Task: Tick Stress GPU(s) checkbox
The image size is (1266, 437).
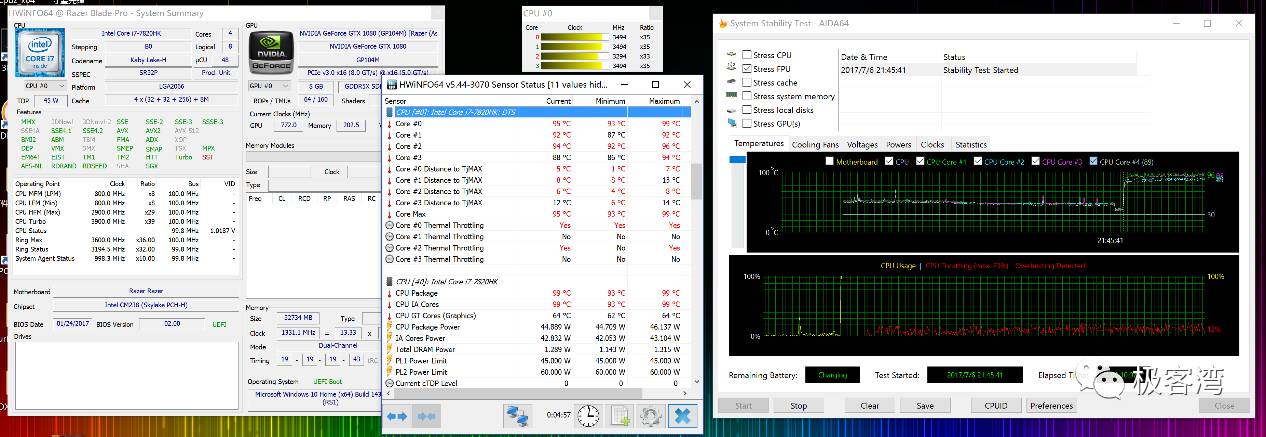Action: tap(747, 124)
